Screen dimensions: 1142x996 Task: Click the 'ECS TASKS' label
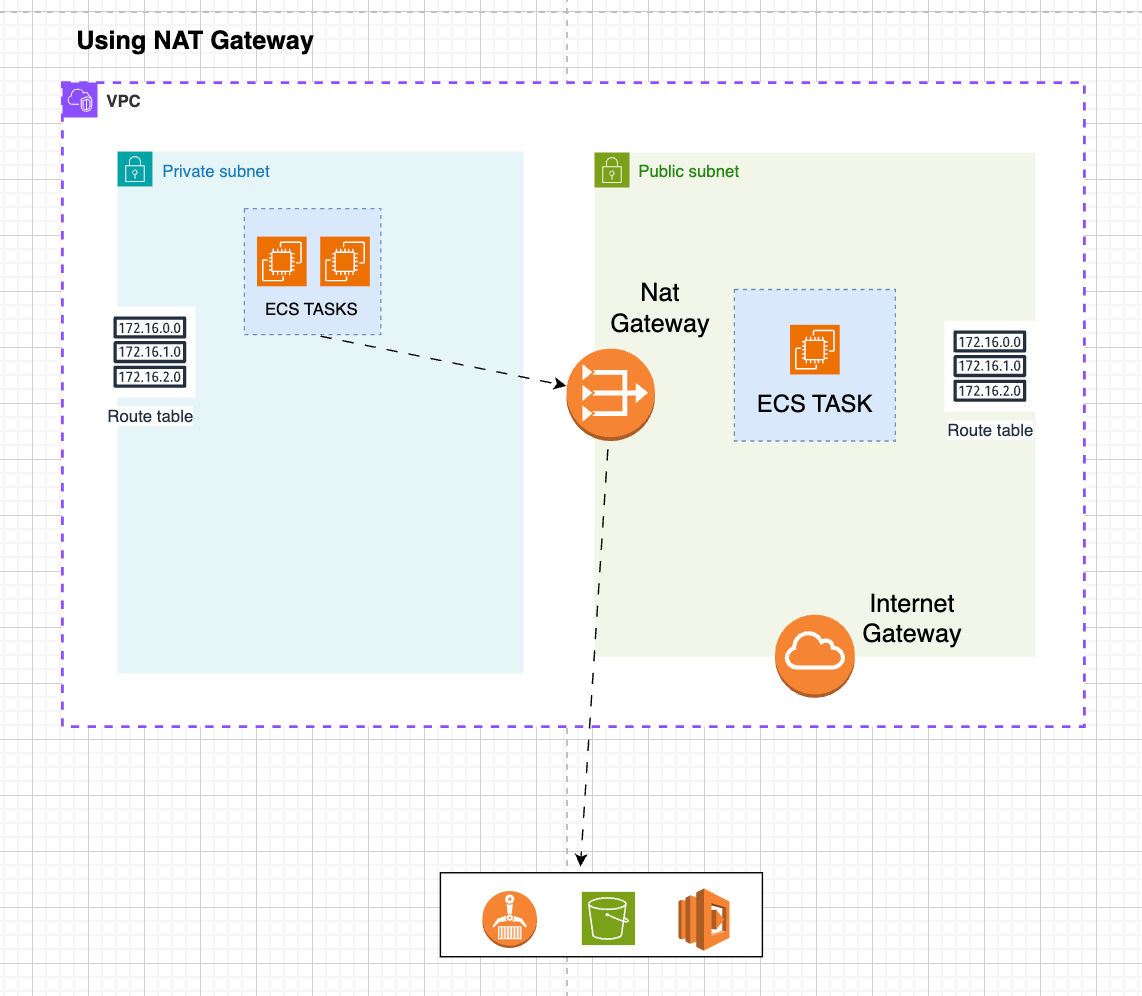click(x=311, y=309)
